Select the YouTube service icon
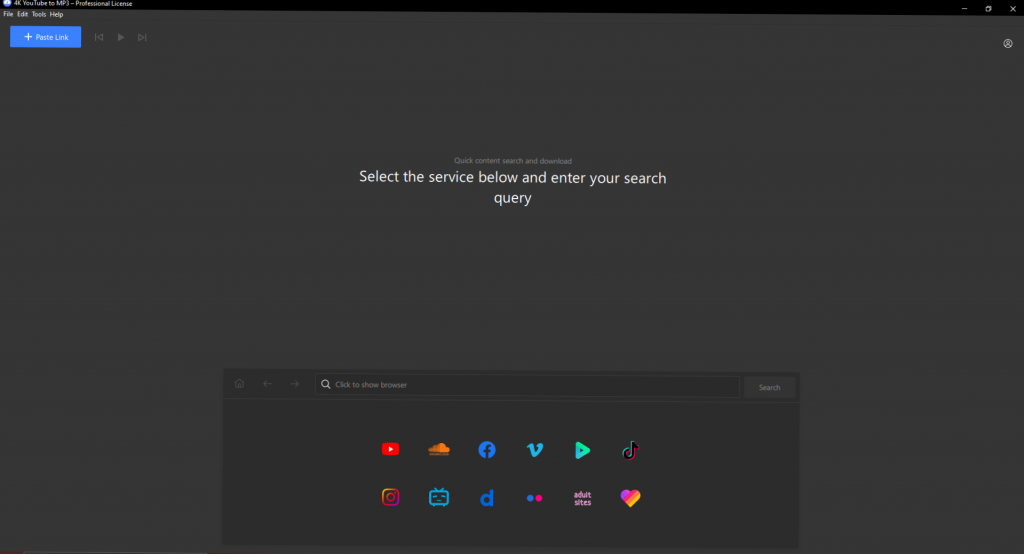This screenshot has height=554, width=1024. tap(391, 449)
